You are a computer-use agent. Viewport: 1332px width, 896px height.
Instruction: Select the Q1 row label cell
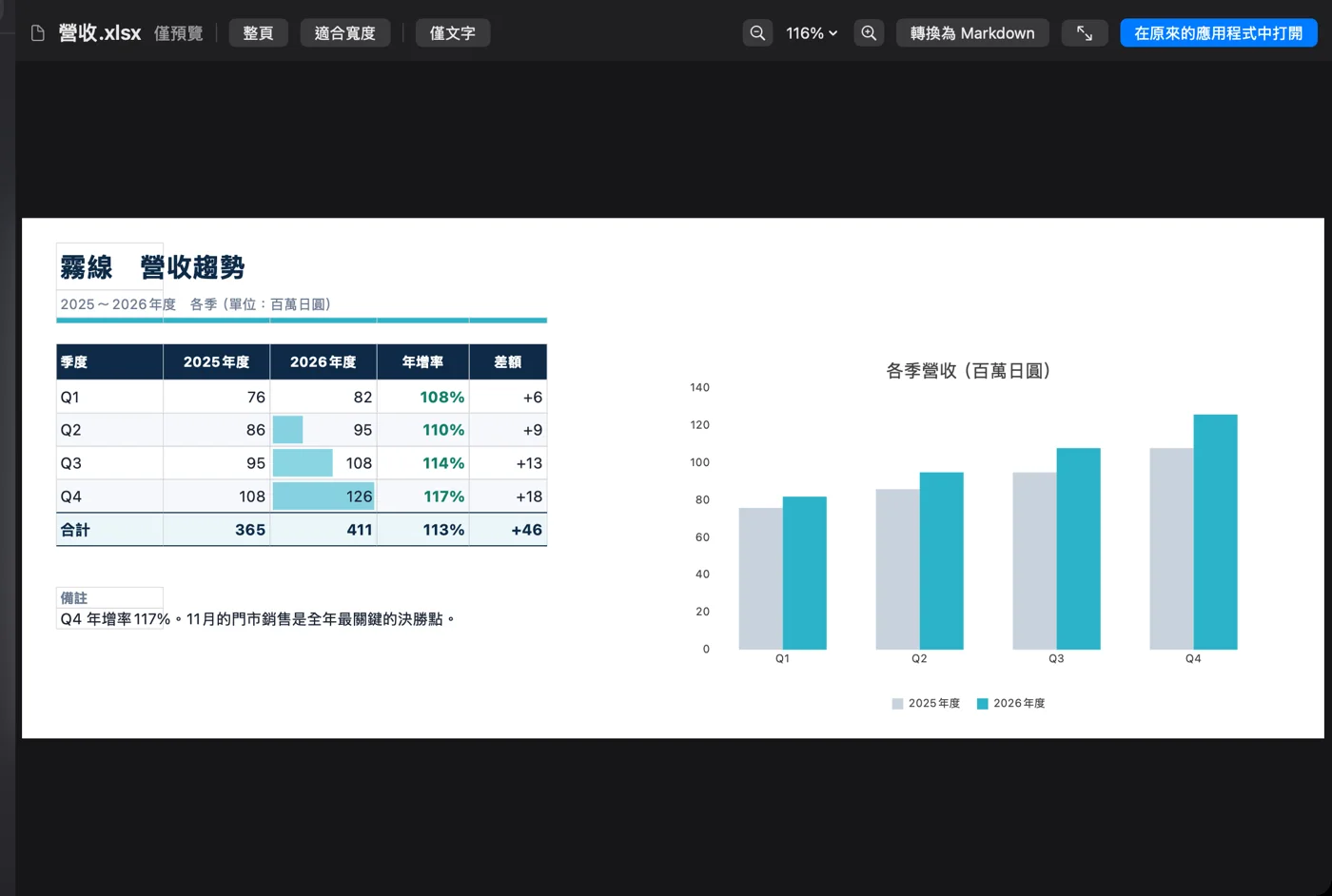pyautogui.click(x=109, y=397)
